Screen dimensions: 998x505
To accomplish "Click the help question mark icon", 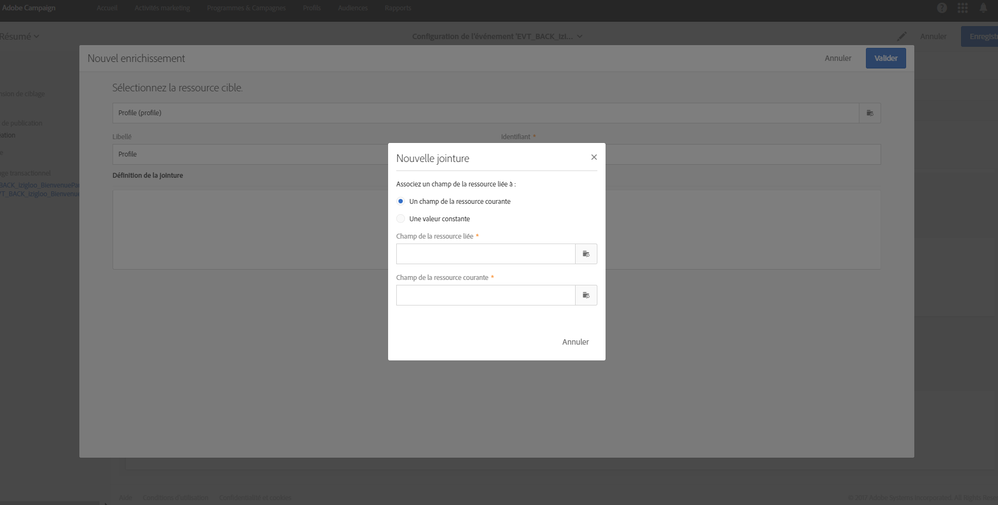I will (x=942, y=8).
